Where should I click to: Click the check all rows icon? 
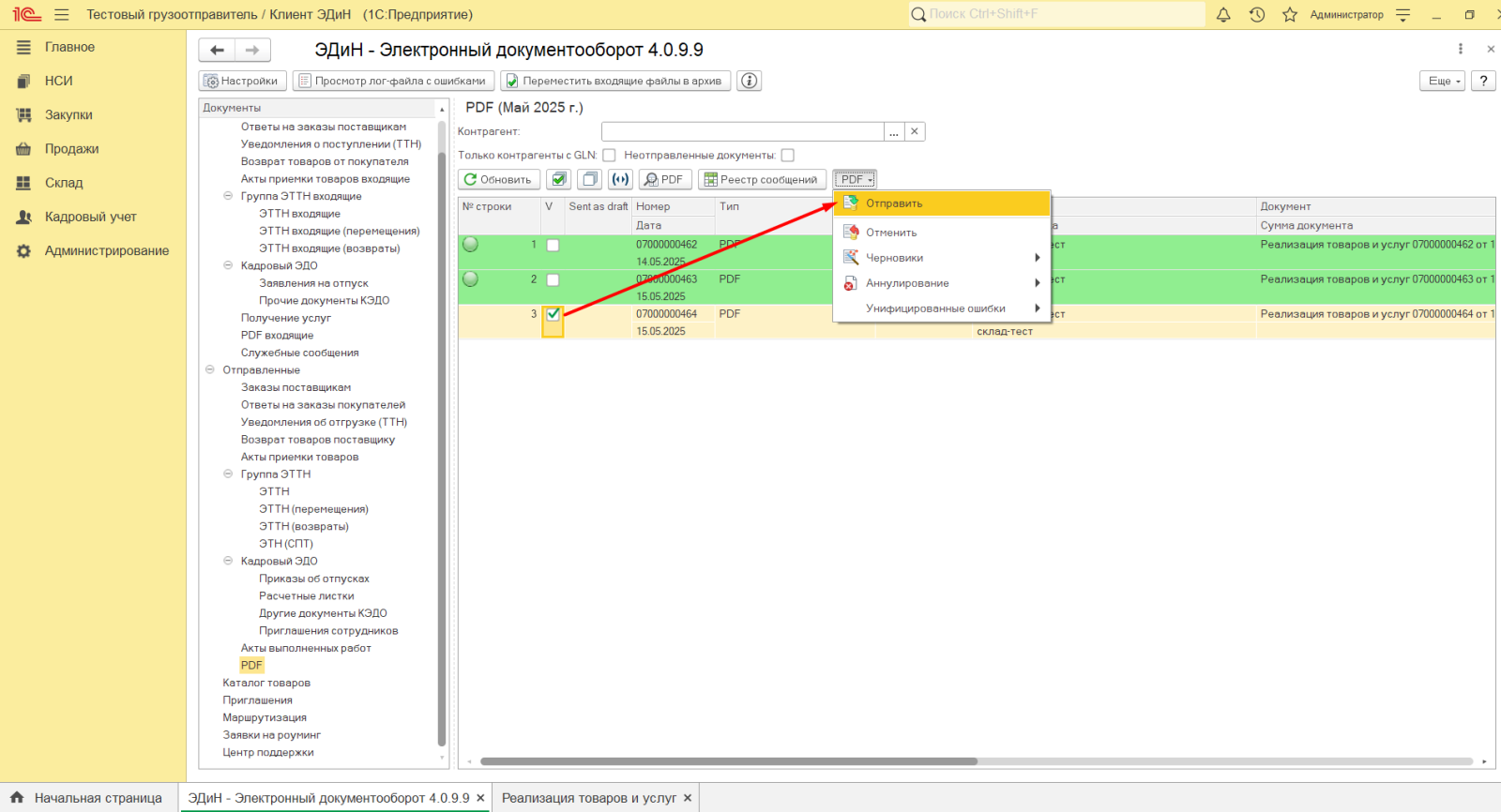(x=559, y=179)
